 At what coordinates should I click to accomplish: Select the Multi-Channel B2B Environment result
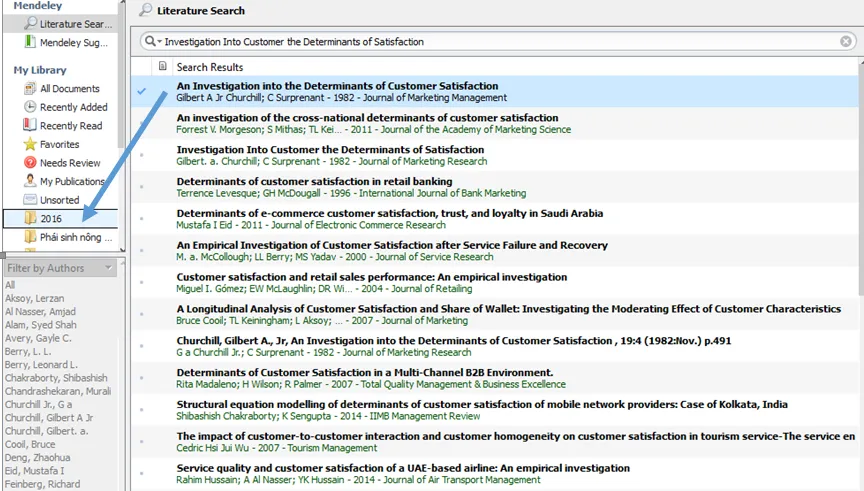pos(495,378)
